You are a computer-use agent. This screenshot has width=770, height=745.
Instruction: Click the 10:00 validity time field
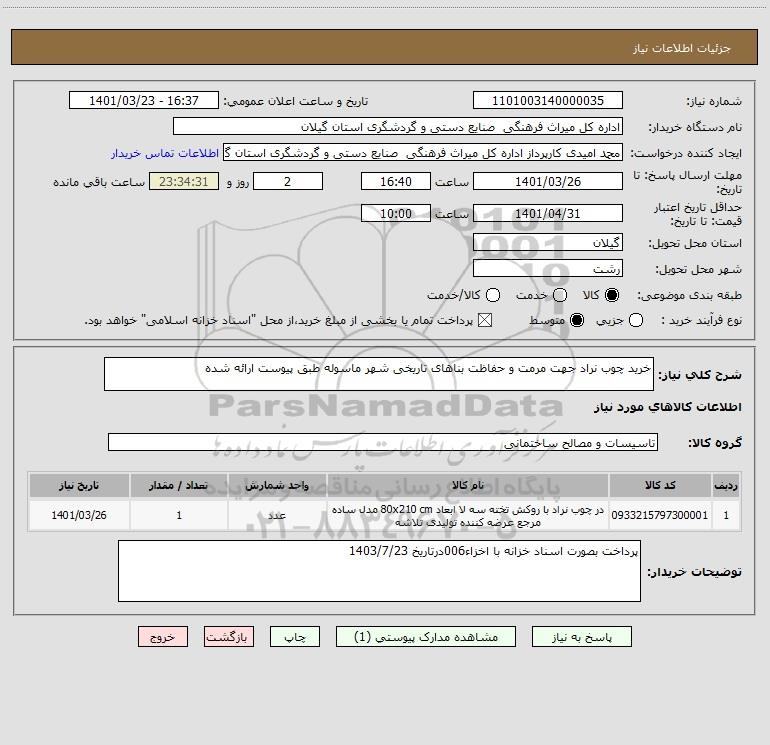click(396, 213)
